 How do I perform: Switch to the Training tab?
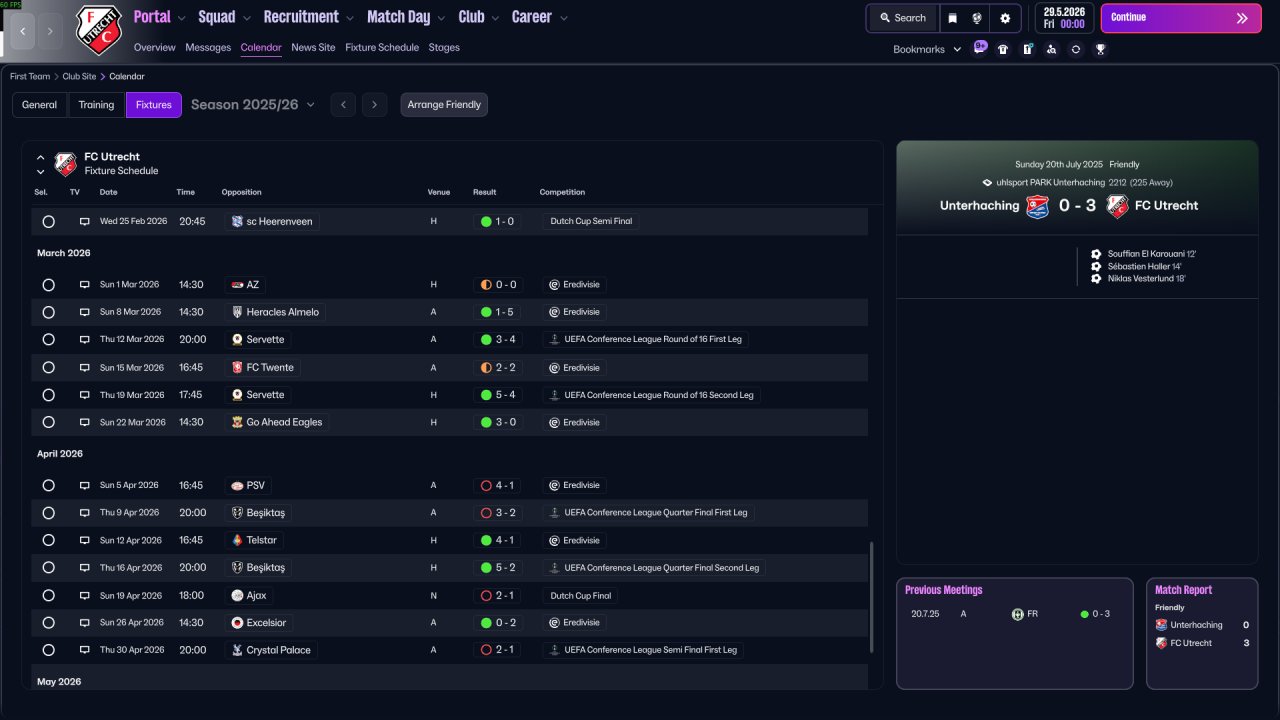coord(96,105)
